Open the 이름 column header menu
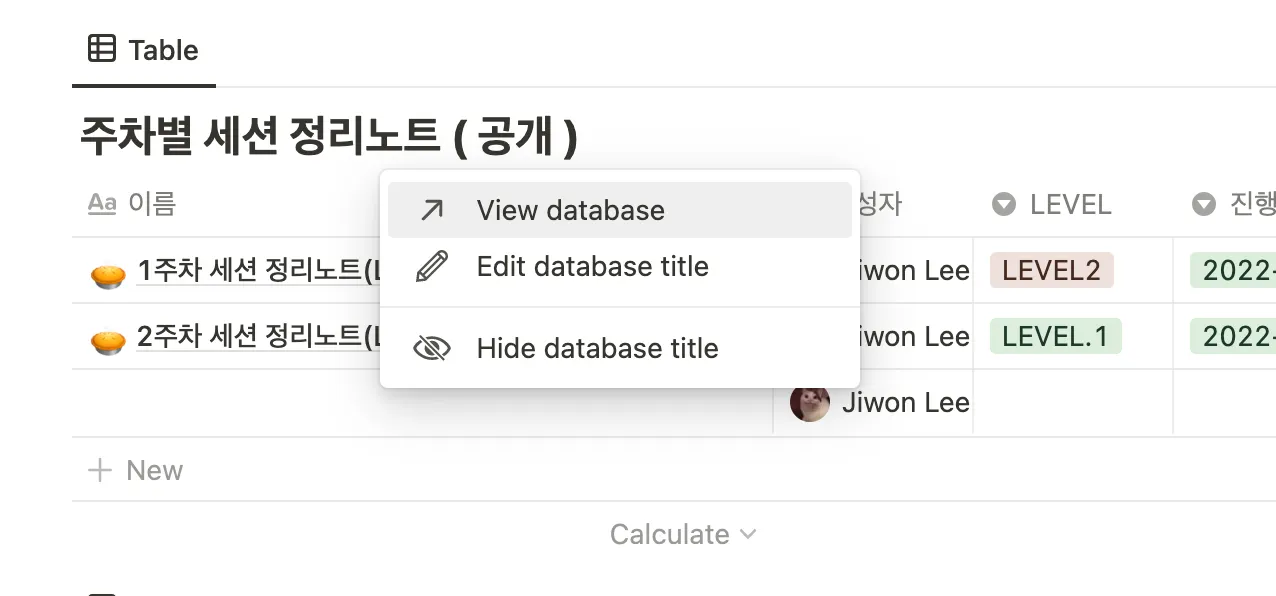Image resolution: width=1276 pixels, height=596 pixels. 151,204
